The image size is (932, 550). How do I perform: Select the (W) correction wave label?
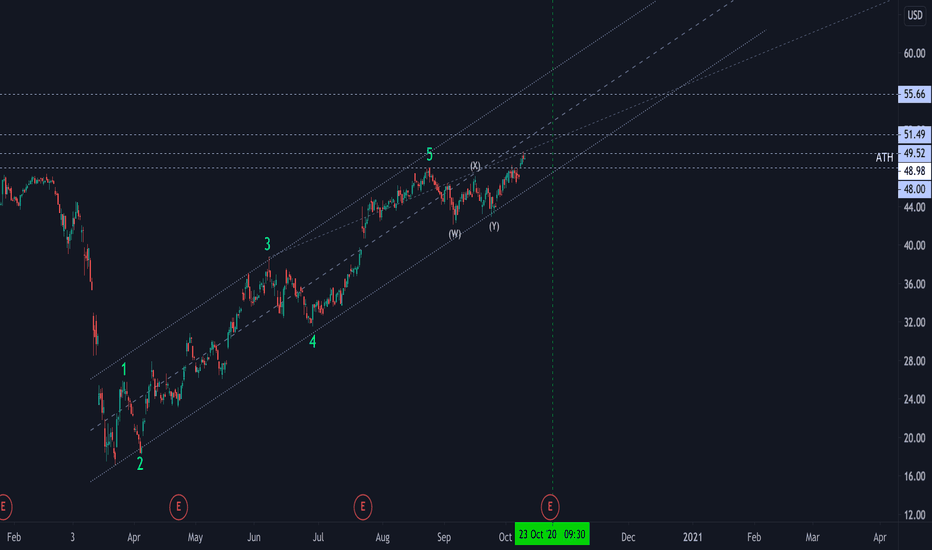point(455,234)
